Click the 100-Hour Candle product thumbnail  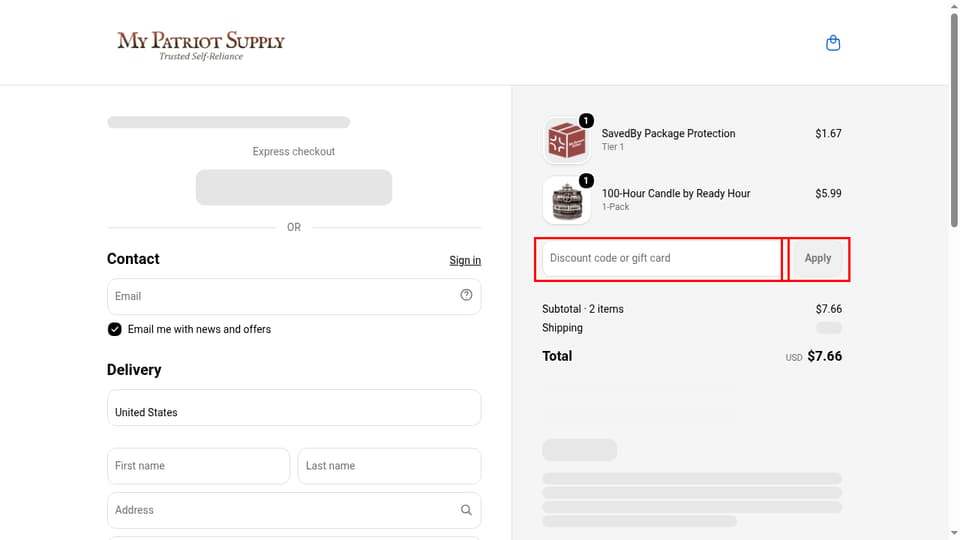(x=566, y=200)
